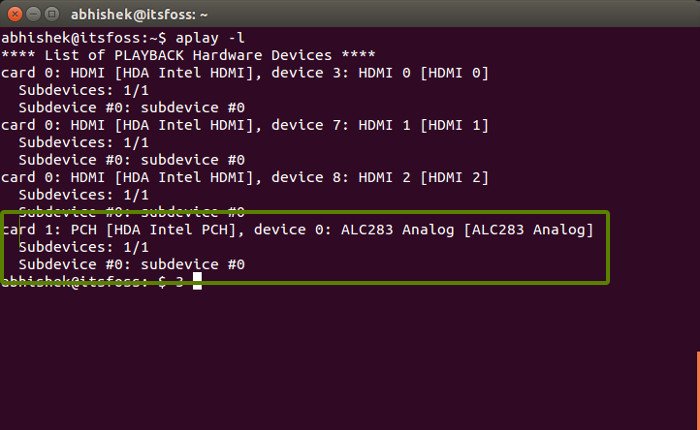Click 'Subdevices: 1/1' under HDMI 2

pyautogui.click(x=83, y=195)
